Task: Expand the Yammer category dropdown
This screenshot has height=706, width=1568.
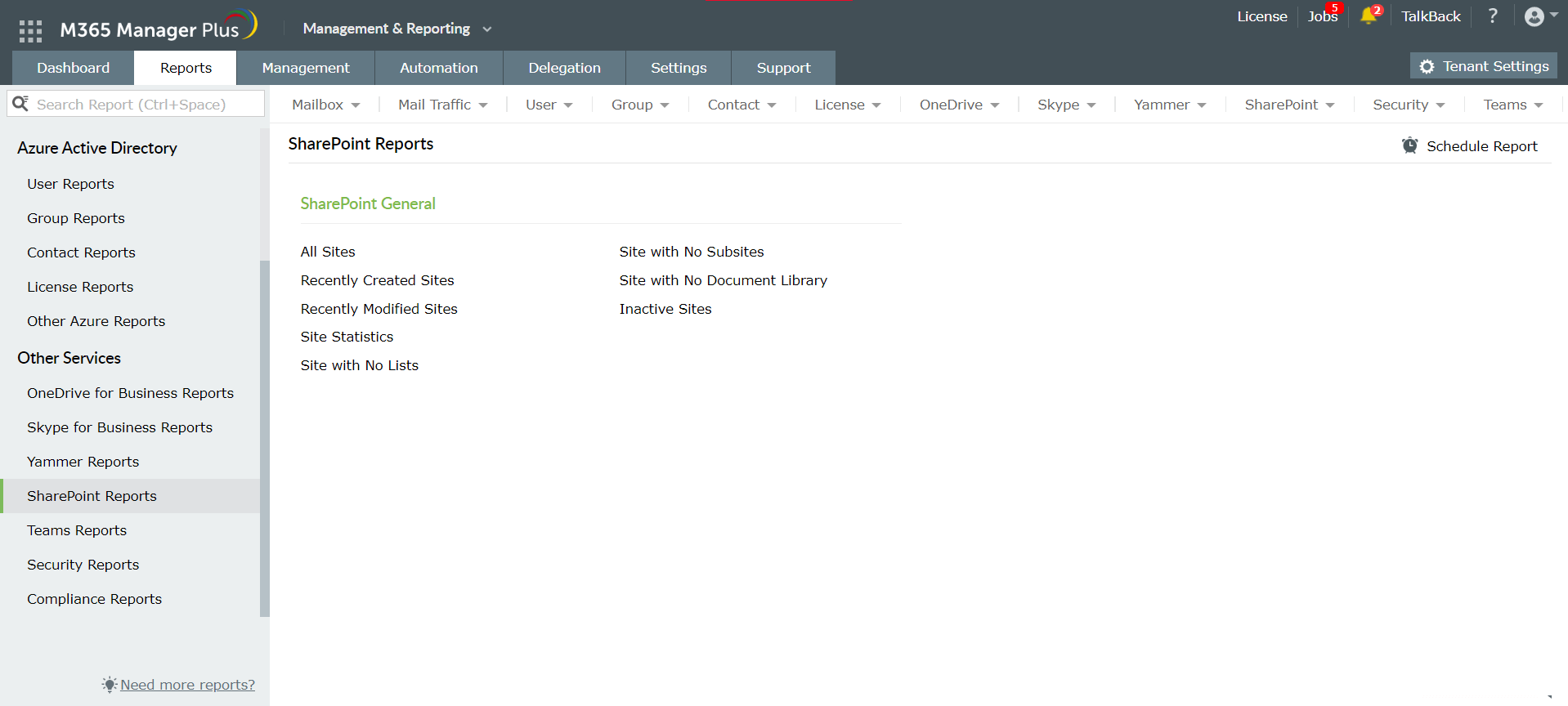Action: pyautogui.click(x=1170, y=105)
